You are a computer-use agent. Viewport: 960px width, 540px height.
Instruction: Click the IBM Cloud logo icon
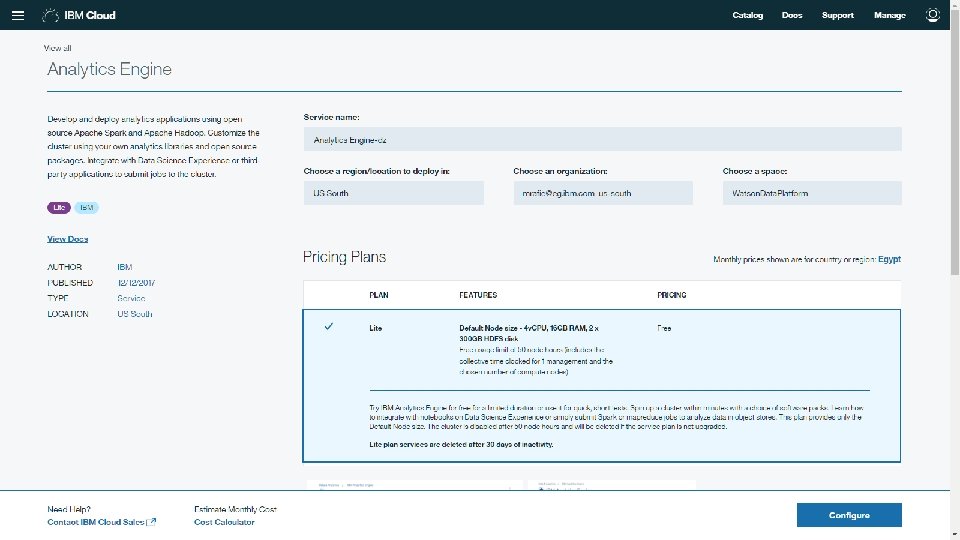[x=48, y=15]
